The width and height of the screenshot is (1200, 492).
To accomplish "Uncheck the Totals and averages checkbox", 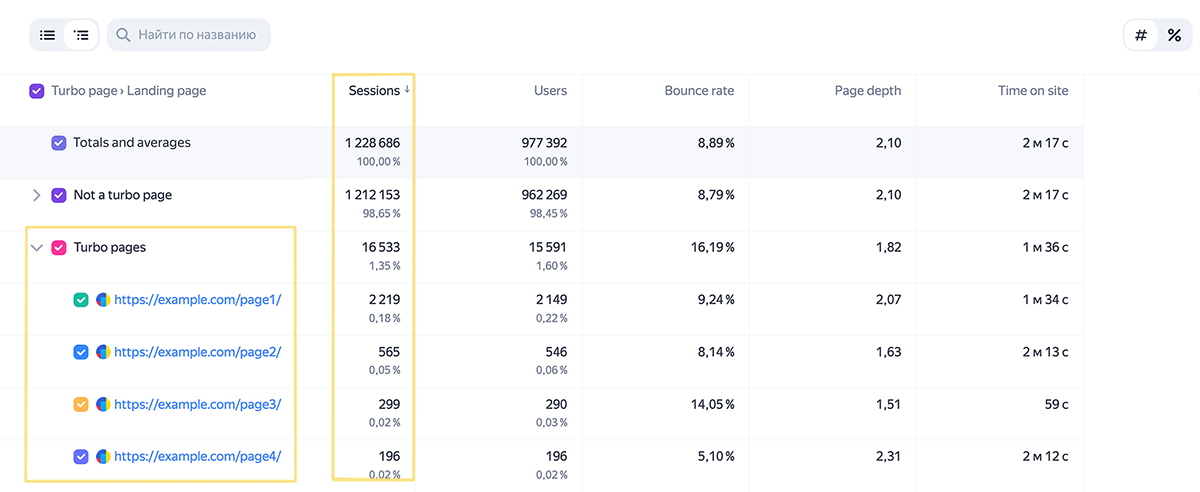I will (x=59, y=143).
